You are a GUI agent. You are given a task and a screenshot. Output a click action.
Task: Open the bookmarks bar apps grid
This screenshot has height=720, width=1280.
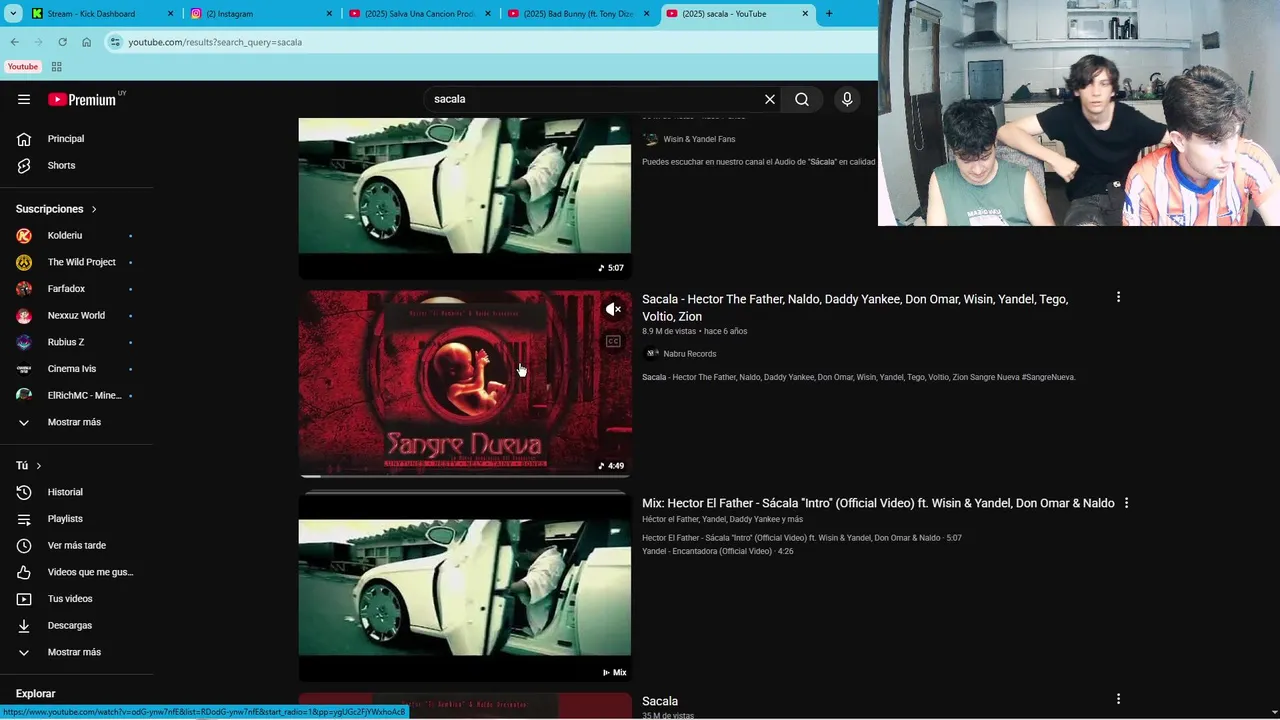tap(56, 67)
